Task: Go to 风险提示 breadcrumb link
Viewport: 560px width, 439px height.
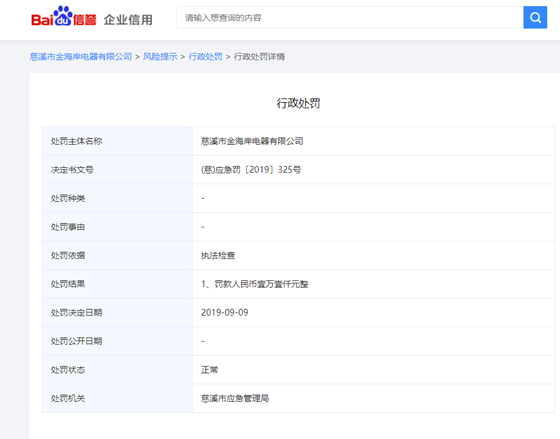Action: (x=160, y=56)
